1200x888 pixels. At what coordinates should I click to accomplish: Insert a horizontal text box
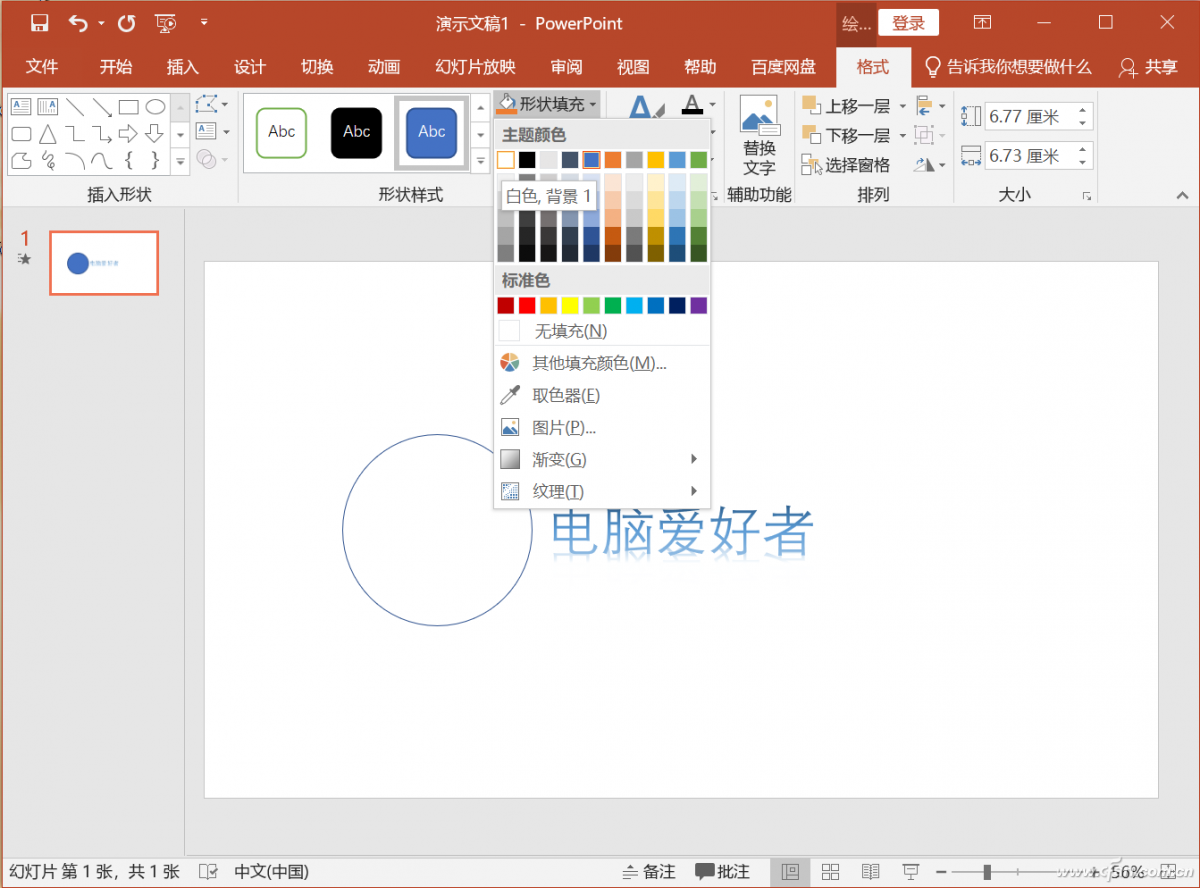(x=21, y=105)
